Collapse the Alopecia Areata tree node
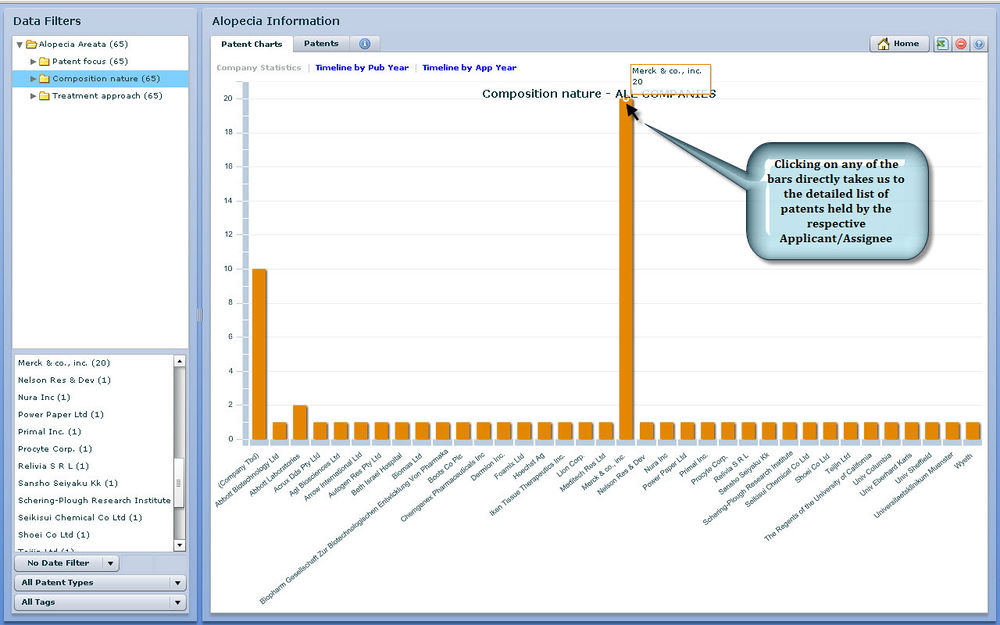Image resolution: width=1000 pixels, height=625 pixels. (x=19, y=45)
